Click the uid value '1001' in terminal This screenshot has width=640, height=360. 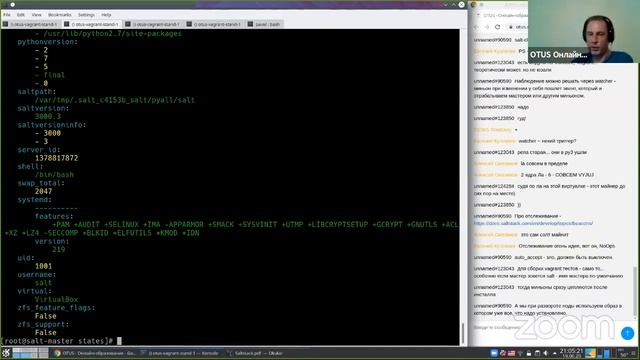tap(43, 266)
